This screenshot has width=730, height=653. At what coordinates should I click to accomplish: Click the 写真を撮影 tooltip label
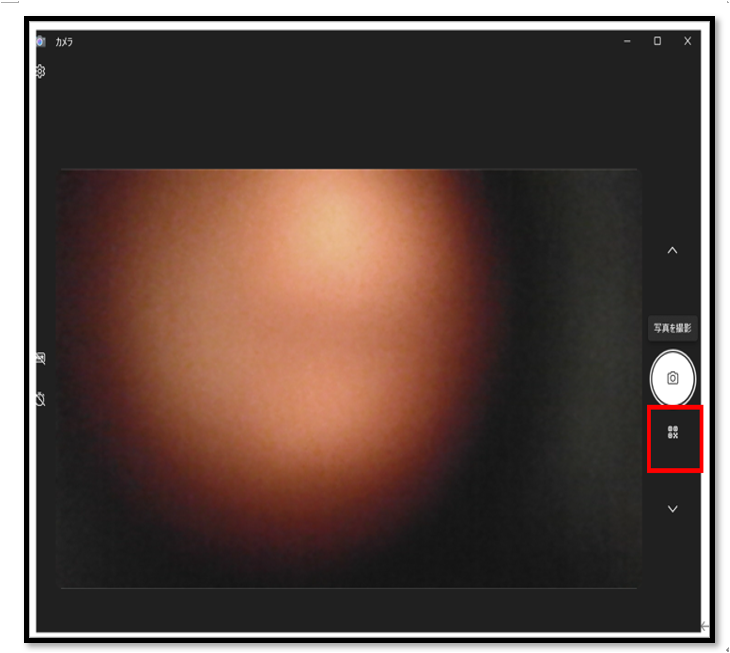click(673, 328)
